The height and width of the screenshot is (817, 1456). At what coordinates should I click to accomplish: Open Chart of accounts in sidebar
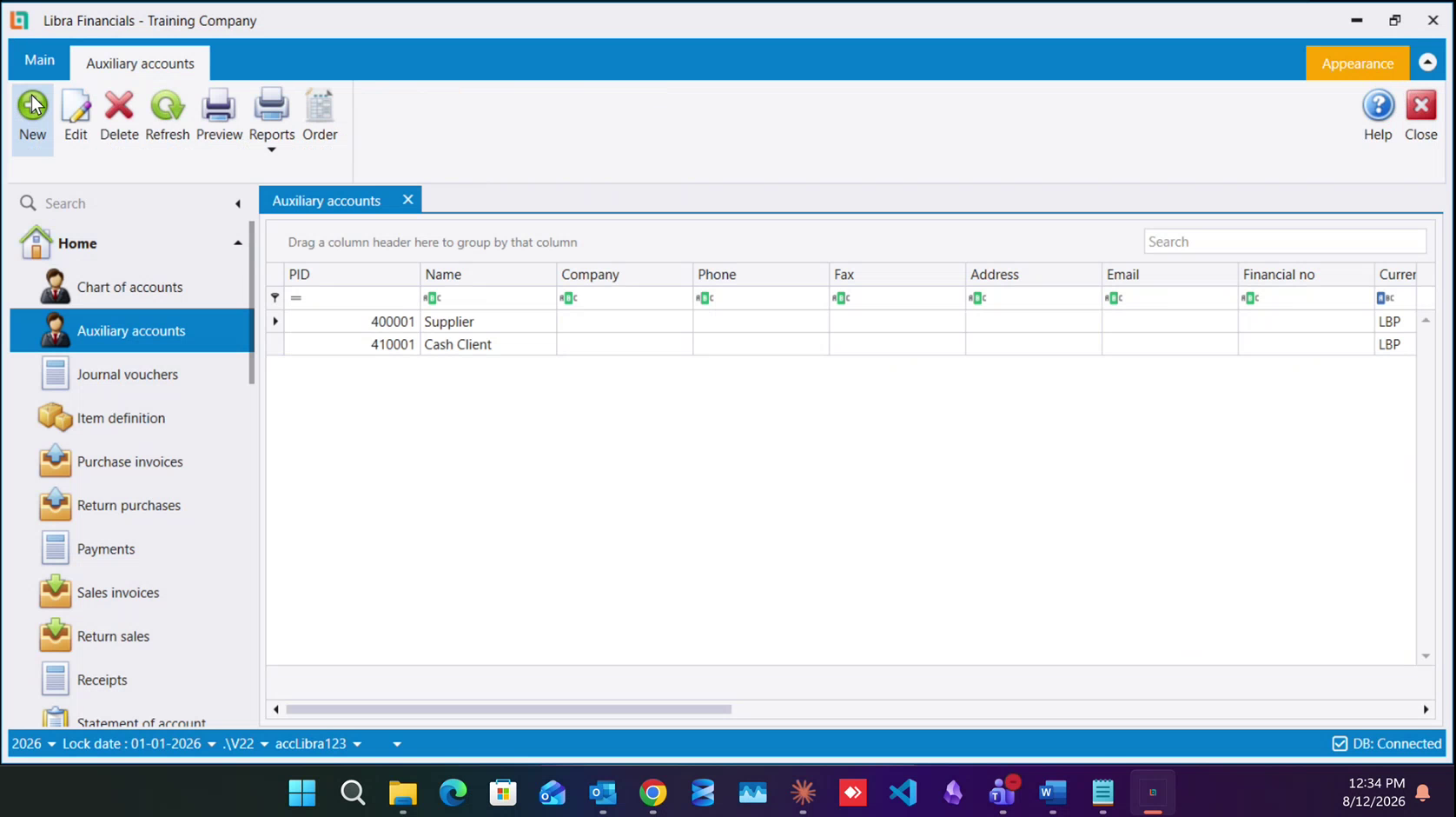click(131, 287)
